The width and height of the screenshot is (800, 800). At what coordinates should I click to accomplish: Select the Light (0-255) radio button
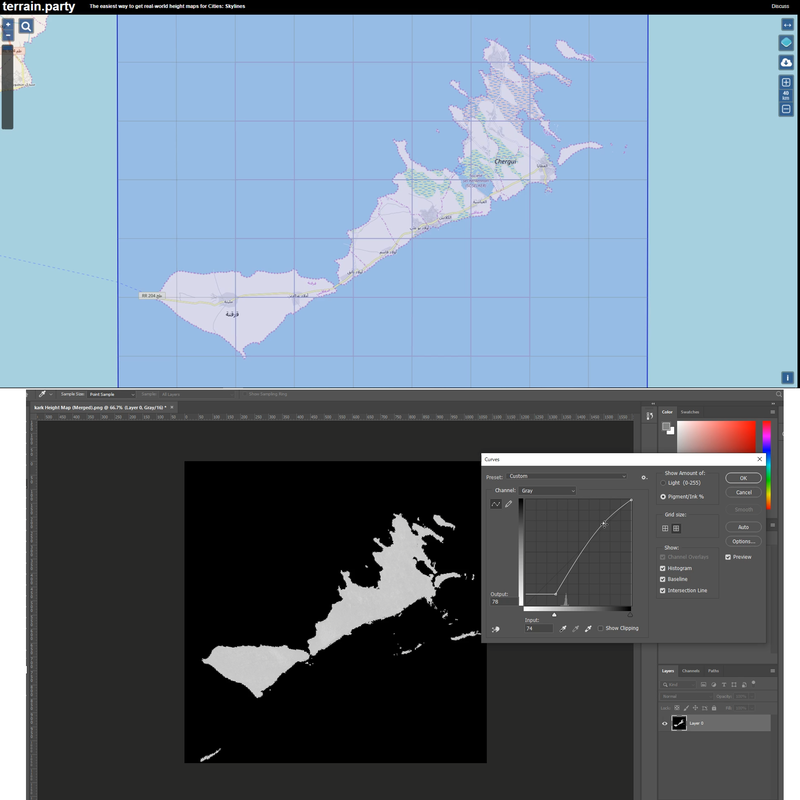pos(663,483)
